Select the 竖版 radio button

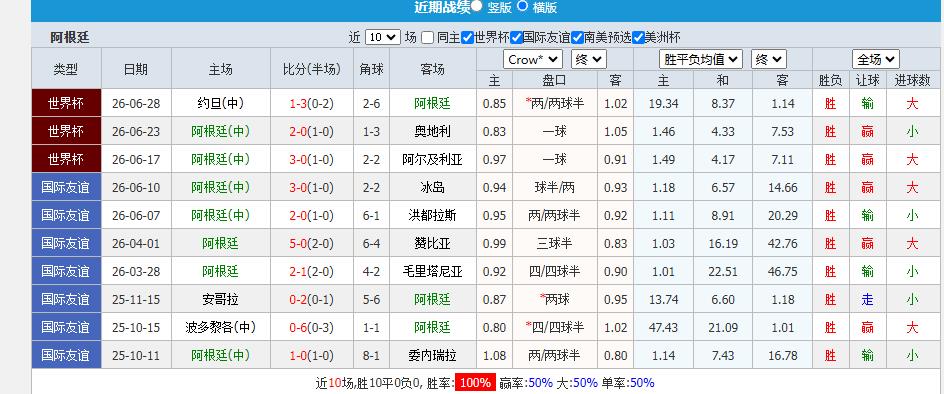point(476,5)
